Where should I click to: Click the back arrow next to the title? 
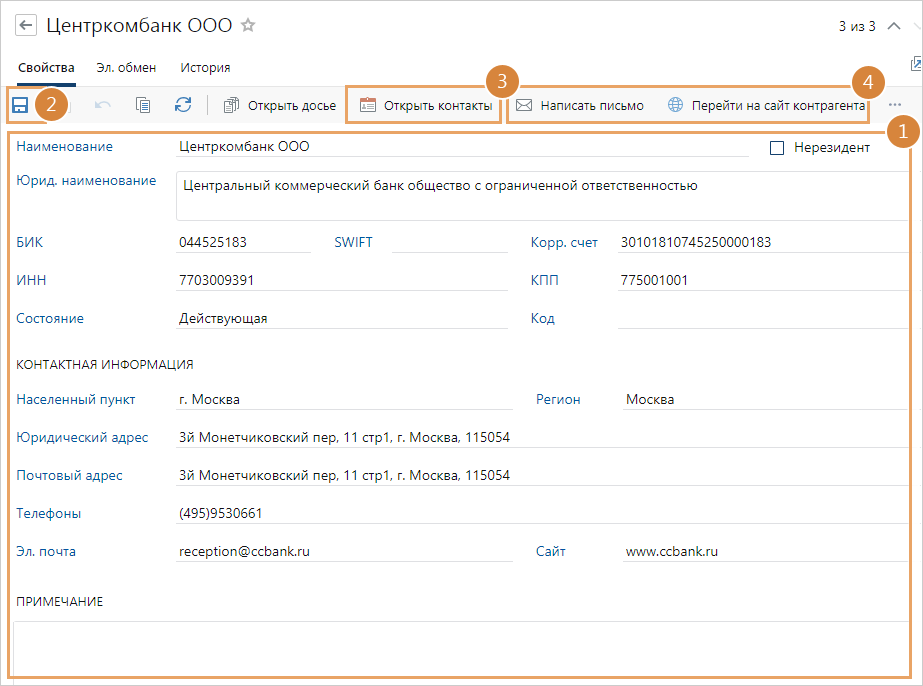click(x=26, y=27)
